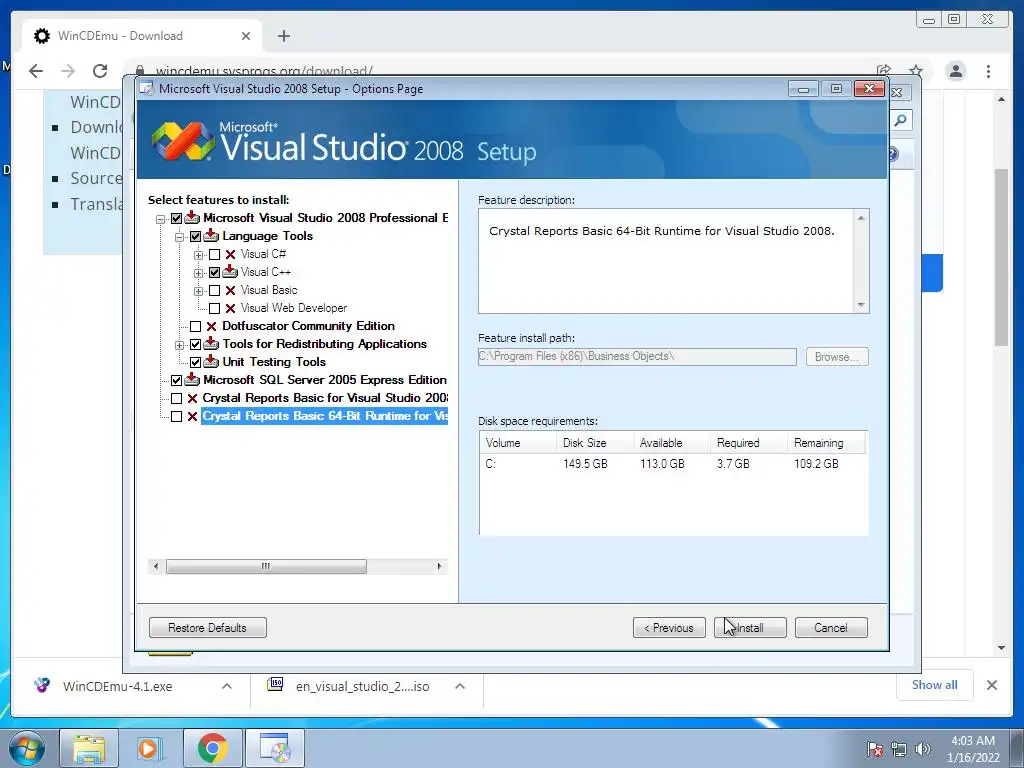Click the Volume column header

(x=519, y=443)
